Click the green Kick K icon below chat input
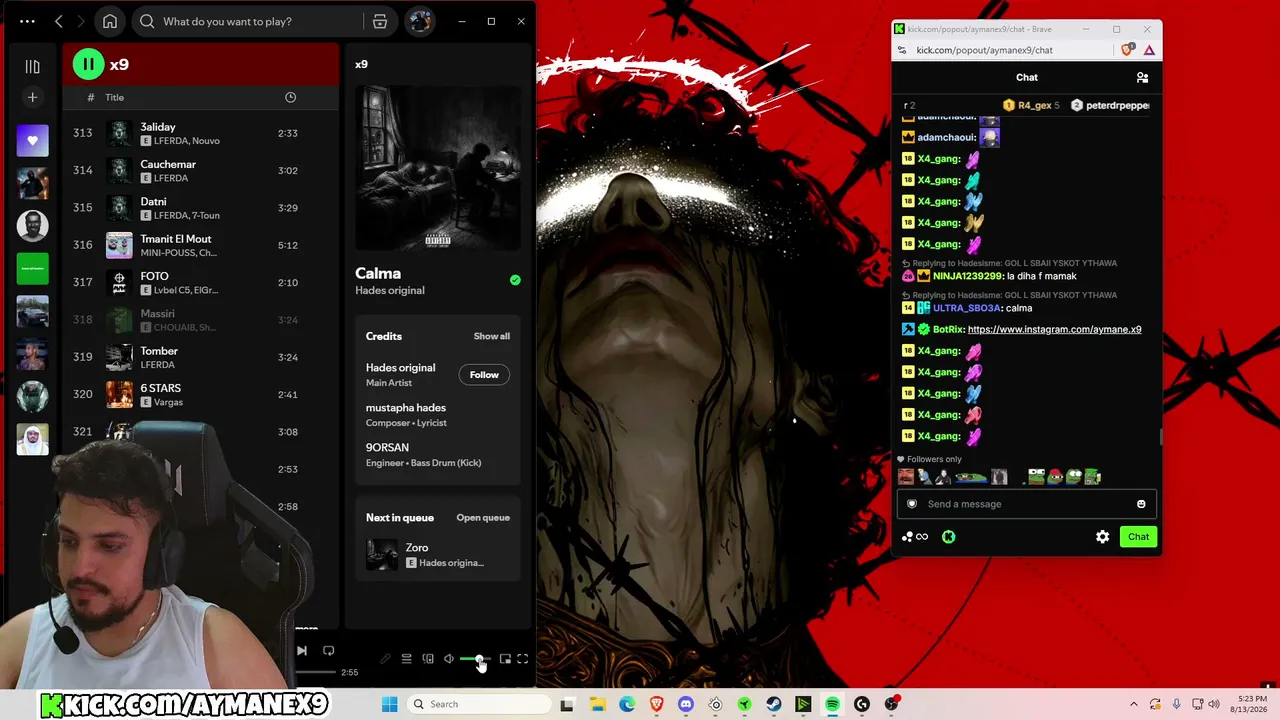This screenshot has height=720, width=1280. tap(948, 537)
